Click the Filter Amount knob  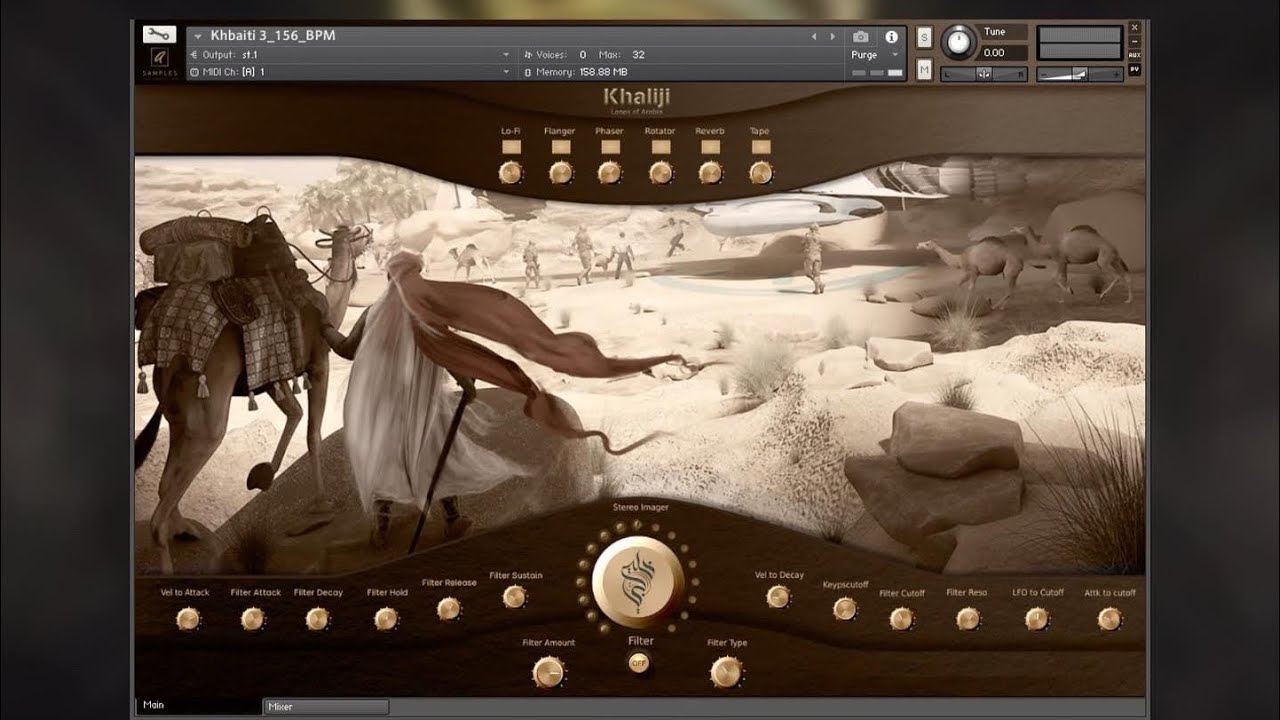(x=548, y=673)
